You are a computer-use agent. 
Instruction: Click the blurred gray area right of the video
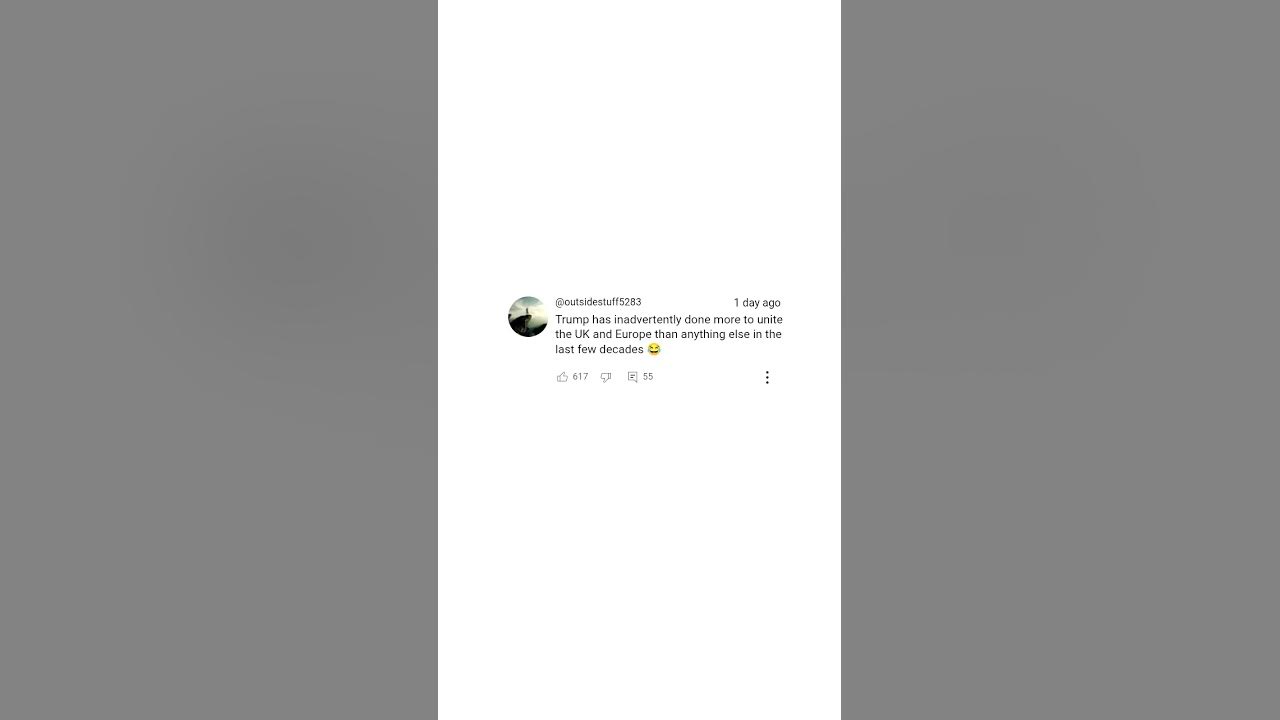coord(1060,360)
